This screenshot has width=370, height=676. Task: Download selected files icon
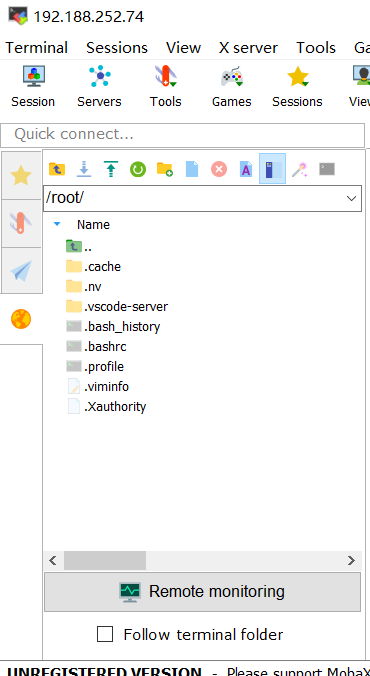click(x=84, y=169)
